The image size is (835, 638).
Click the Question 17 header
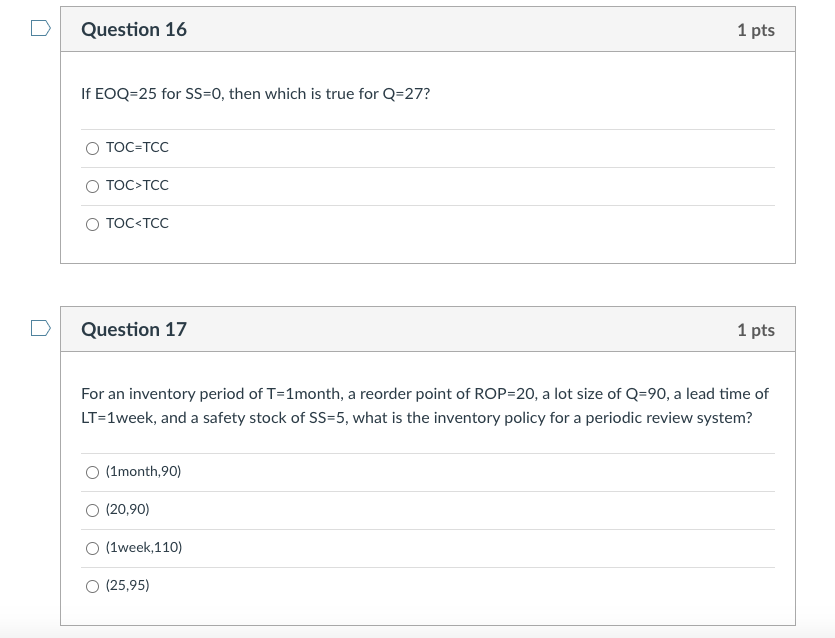coord(134,329)
